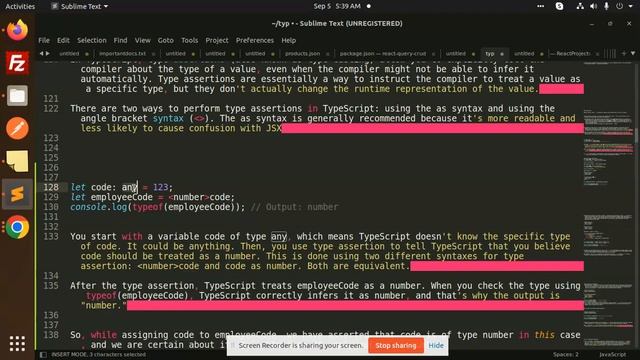The height and width of the screenshot is (360, 640).
Task: Close the products.json tab
Action: click(327, 54)
